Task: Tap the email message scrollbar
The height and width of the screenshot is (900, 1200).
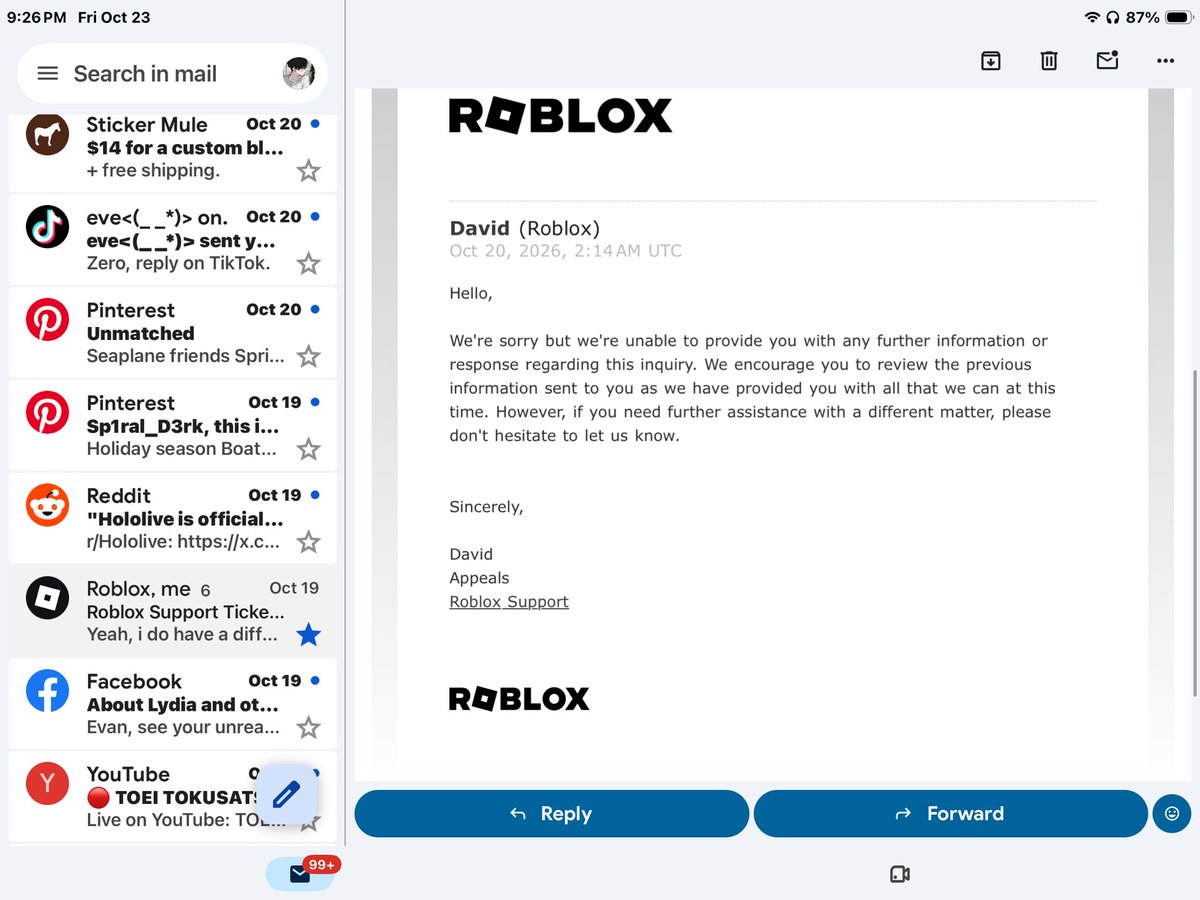Action: 1195,535
